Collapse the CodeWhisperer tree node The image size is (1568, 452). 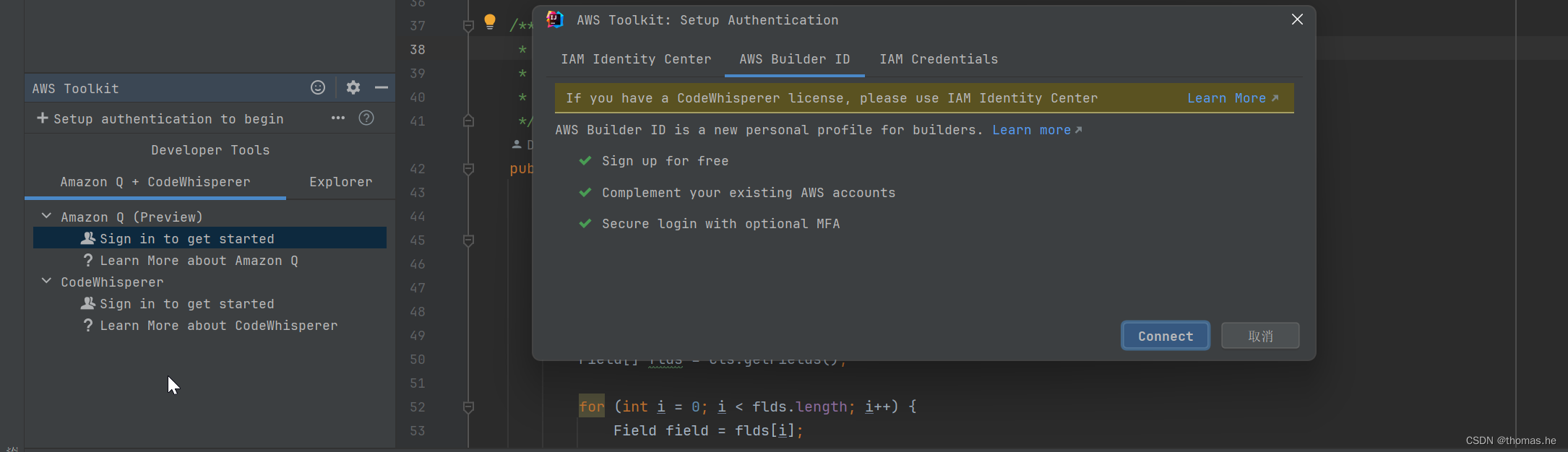click(x=46, y=281)
